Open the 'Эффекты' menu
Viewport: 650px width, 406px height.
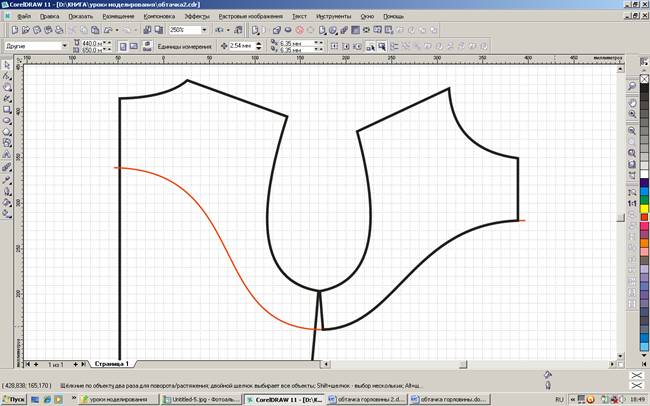coord(197,16)
